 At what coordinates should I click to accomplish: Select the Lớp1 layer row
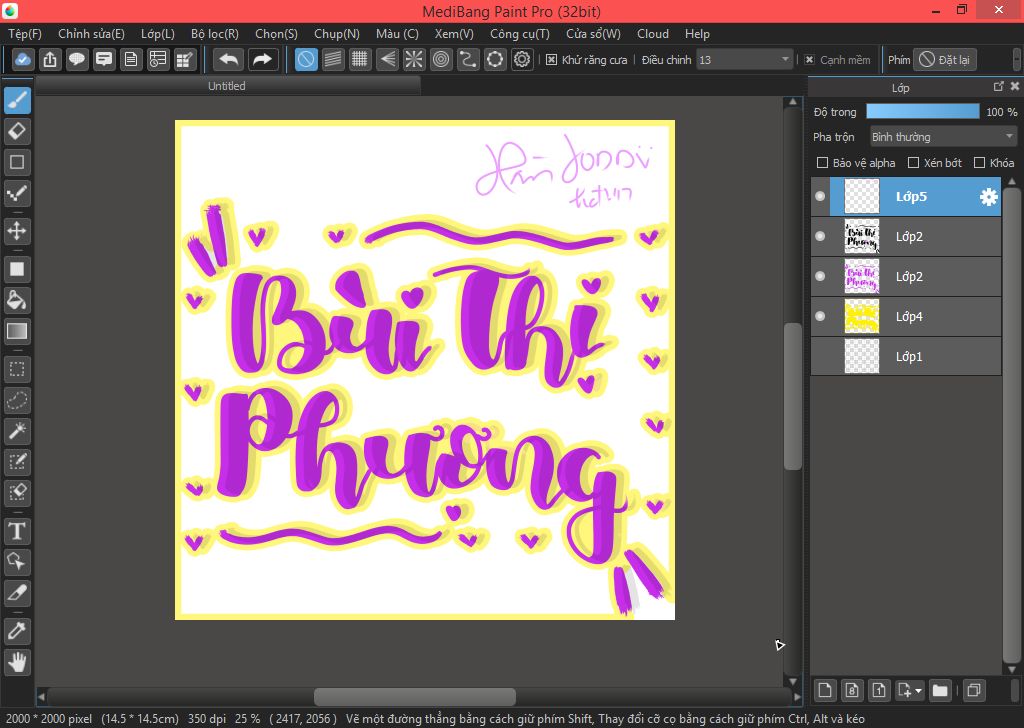tap(906, 356)
